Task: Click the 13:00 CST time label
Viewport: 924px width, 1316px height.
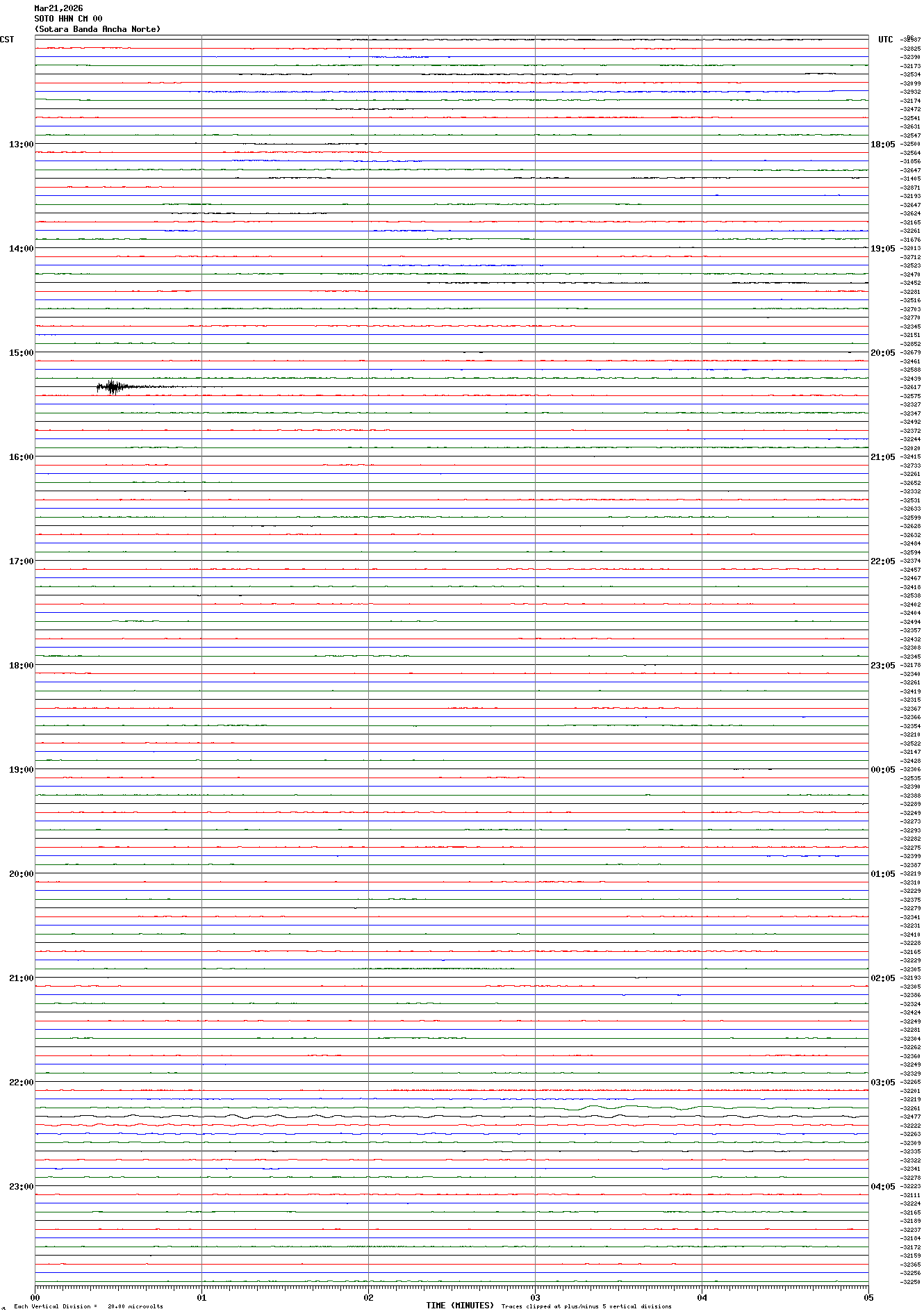Action: [21, 145]
